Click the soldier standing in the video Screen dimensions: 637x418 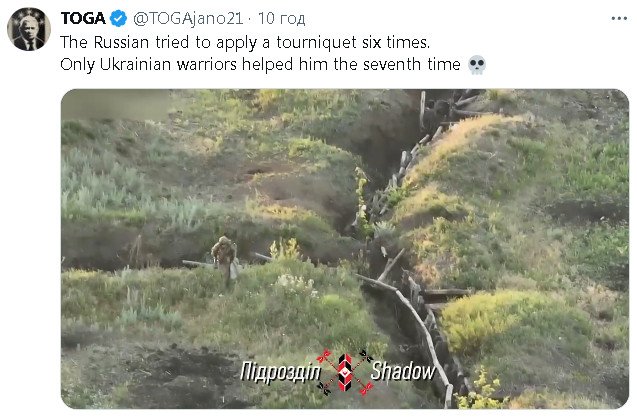point(225,261)
